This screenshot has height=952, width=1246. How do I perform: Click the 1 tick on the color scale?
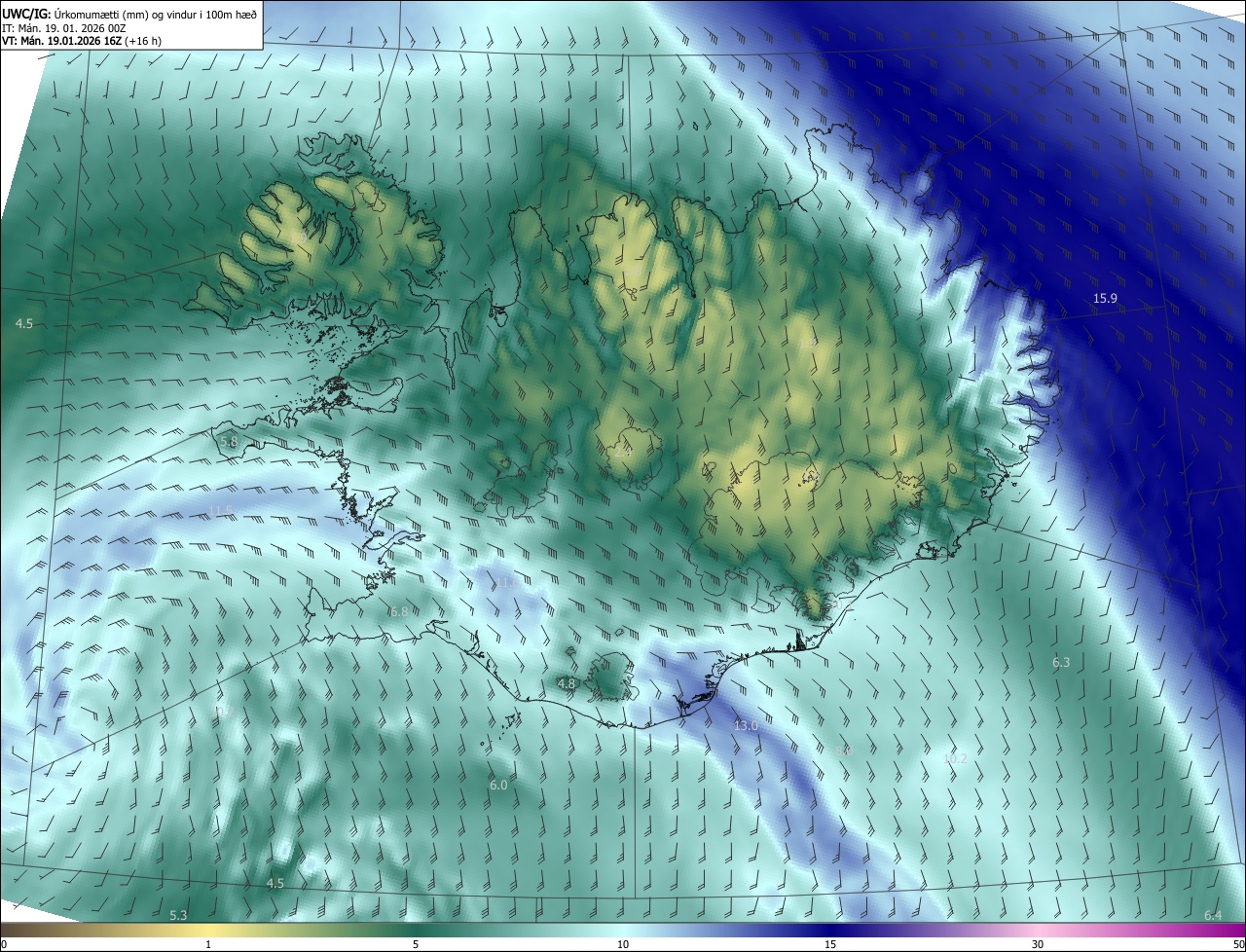click(x=208, y=944)
